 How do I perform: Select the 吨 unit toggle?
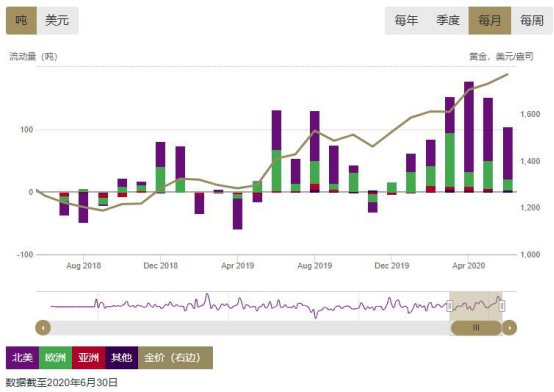coord(21,21)
